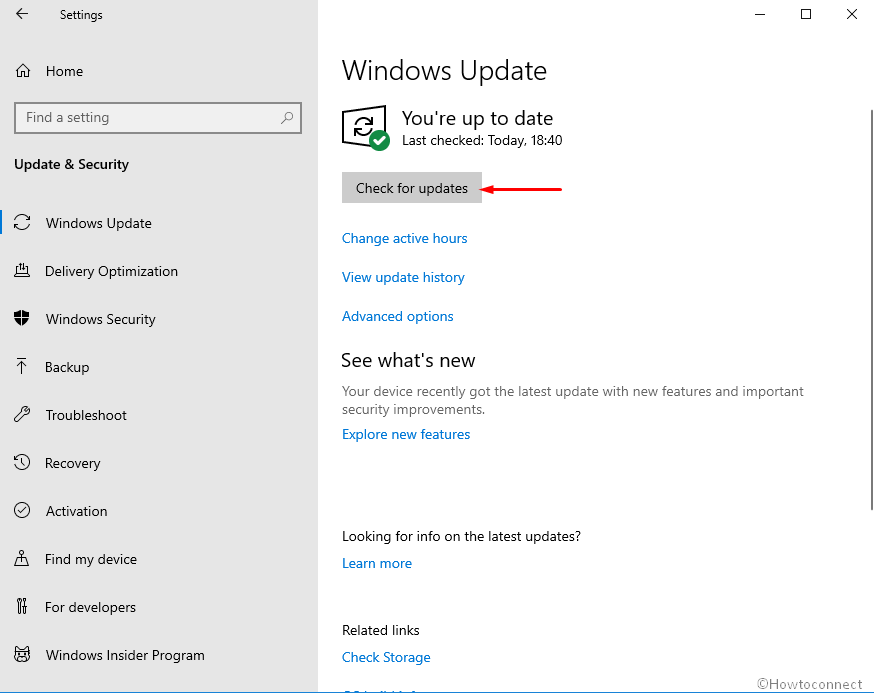This screenshot has height=693, width=874.
Task: Maximize the Settings window
Action: click(x=806, y=14)
